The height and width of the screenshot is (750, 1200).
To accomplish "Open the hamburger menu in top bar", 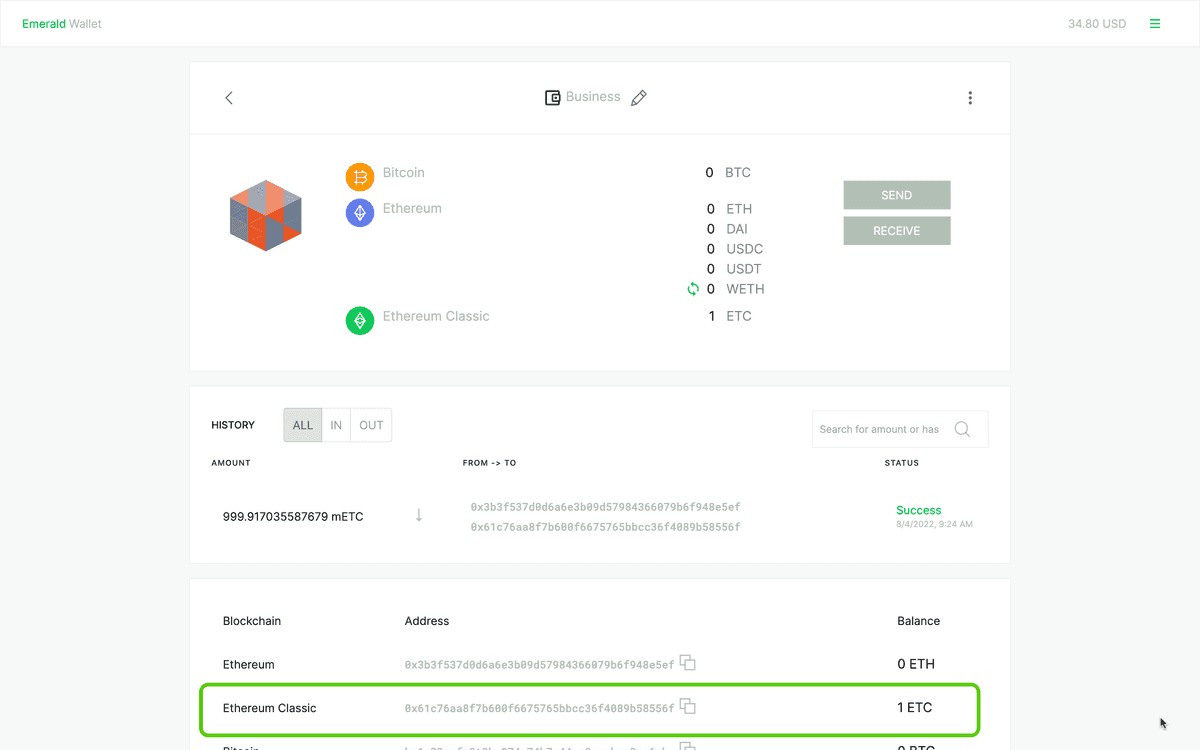I will (x=1155, y=24).
